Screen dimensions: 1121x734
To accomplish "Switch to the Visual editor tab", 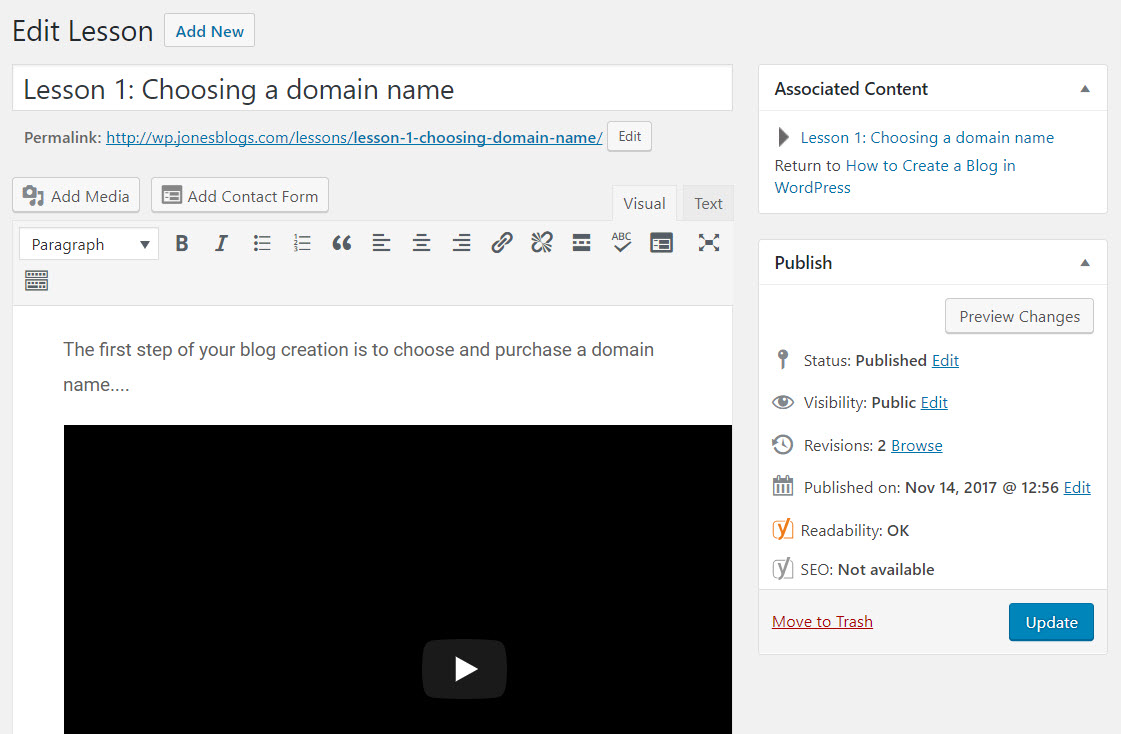I will click(644, 204).
